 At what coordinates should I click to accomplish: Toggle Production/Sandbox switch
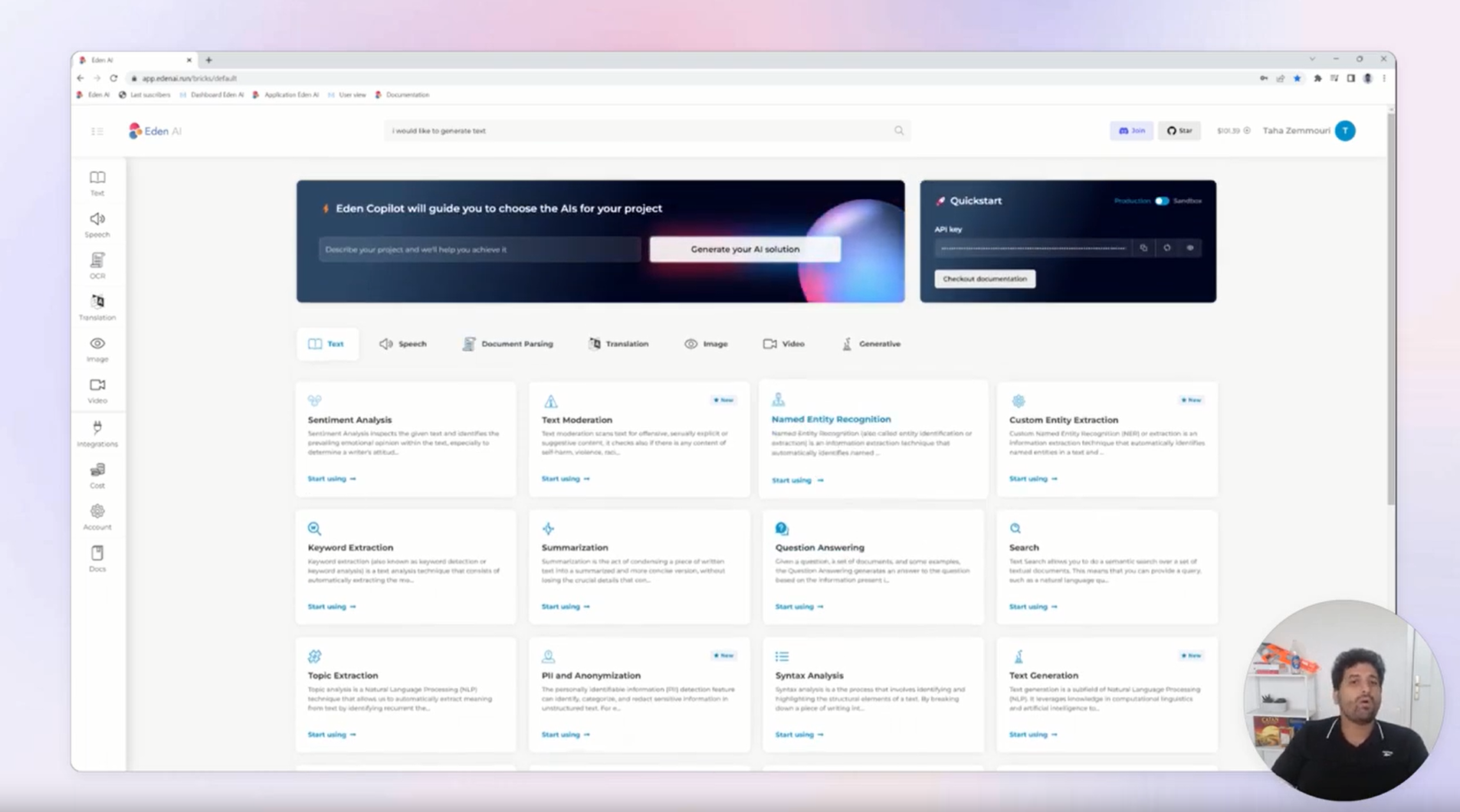[1162, 201]
